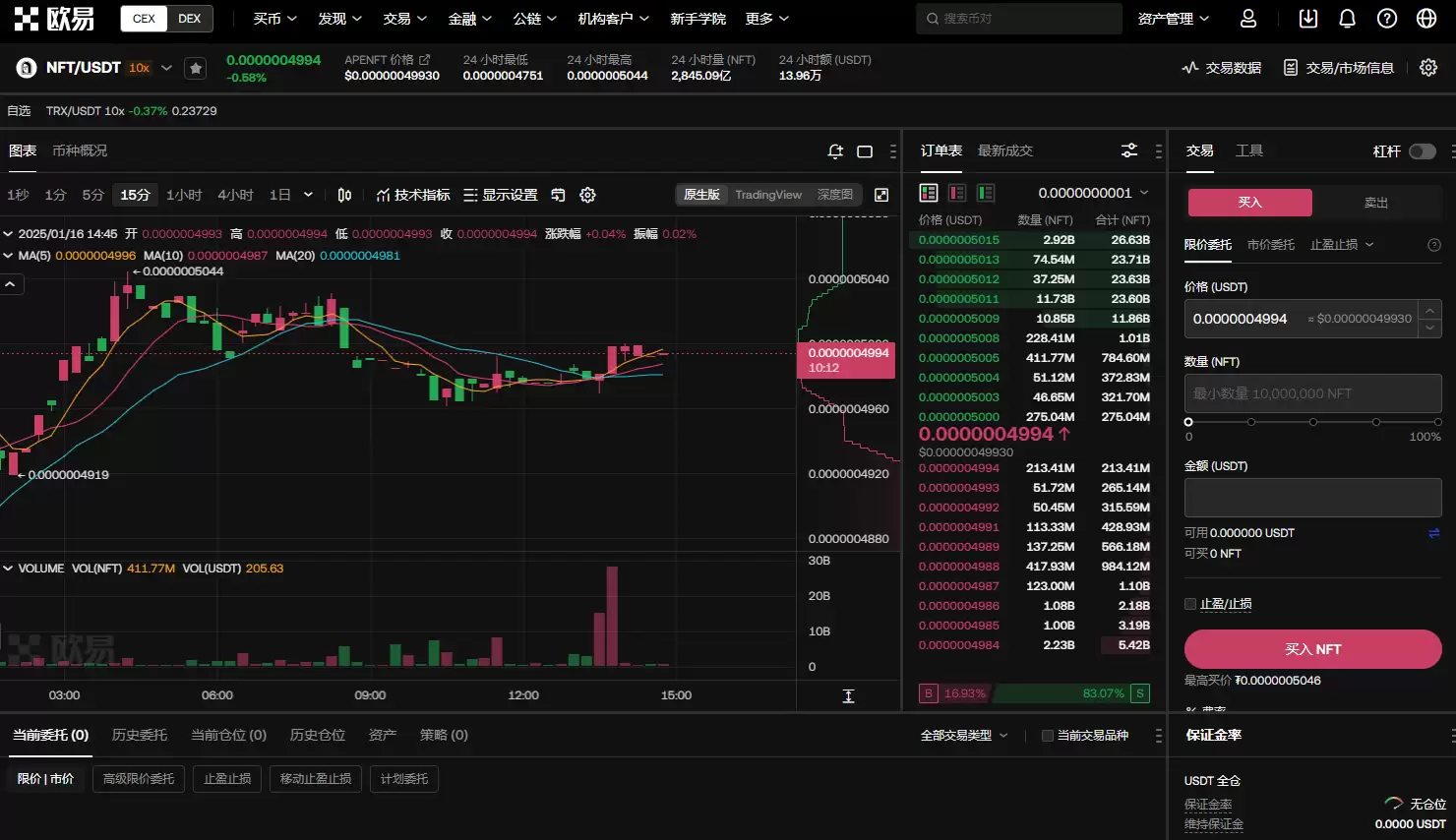Expand the all trade types (全部交易类型) dropdown
The width and height of the screenshot is (1456, 840).
[963, 736]
